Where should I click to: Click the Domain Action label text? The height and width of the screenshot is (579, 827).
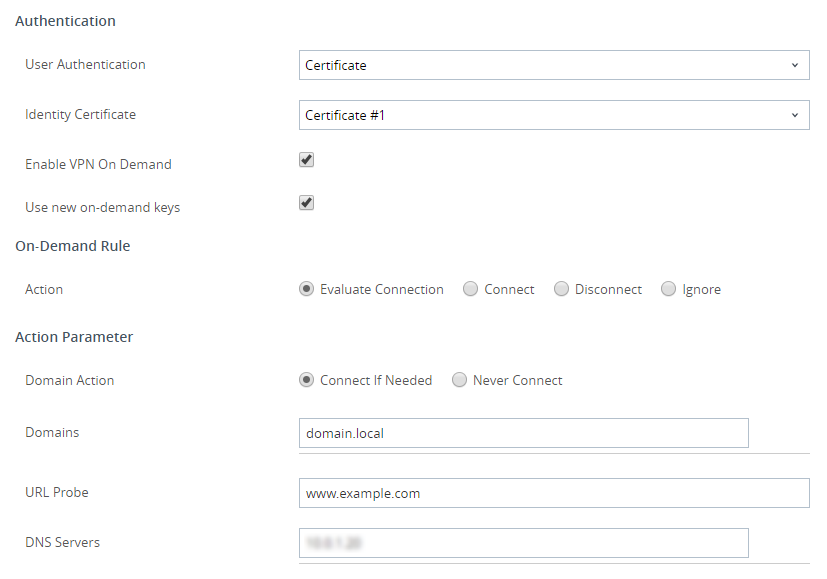click(x=69, y=380)
